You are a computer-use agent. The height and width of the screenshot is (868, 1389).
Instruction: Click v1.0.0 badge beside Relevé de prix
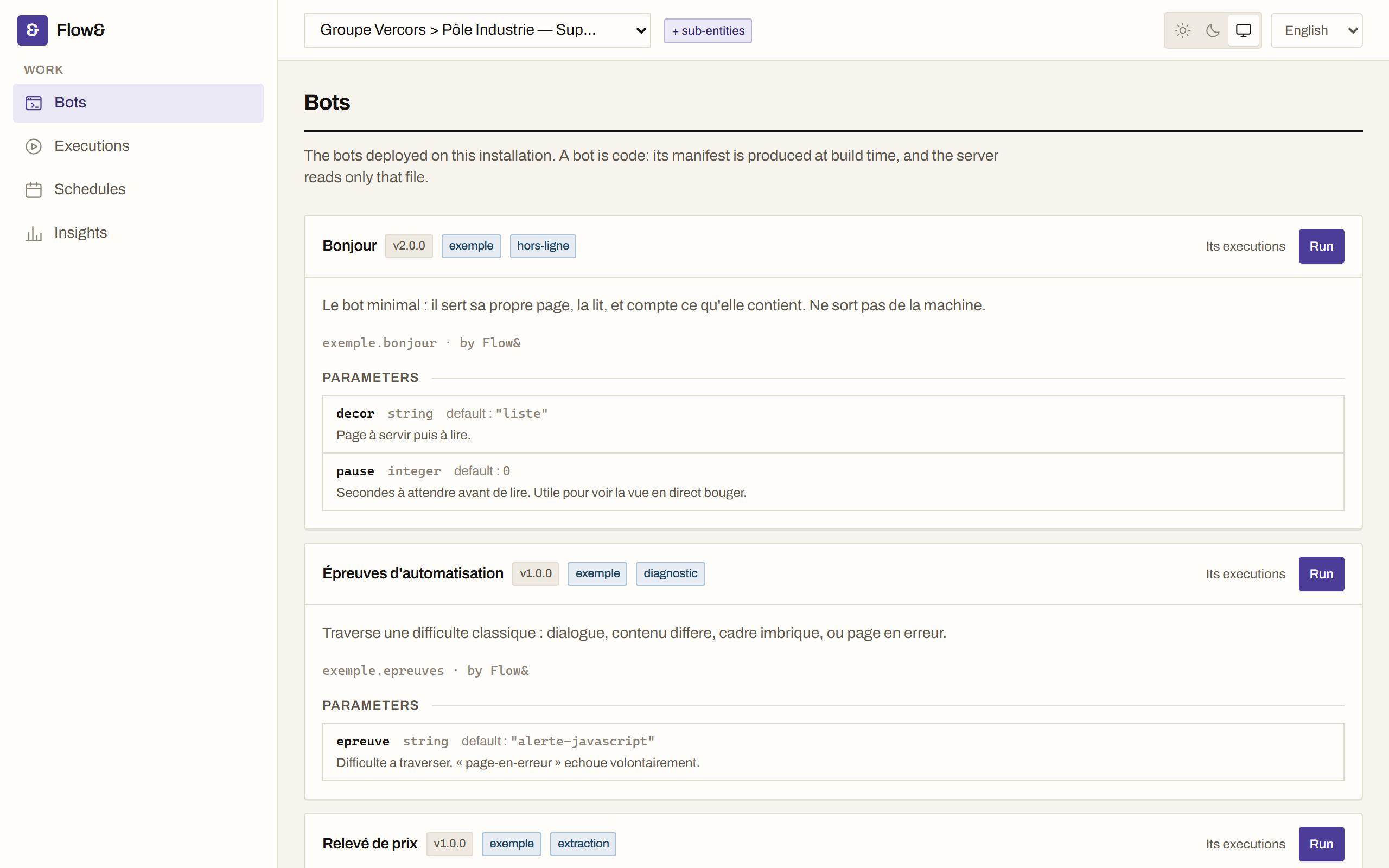pos(449,844)
